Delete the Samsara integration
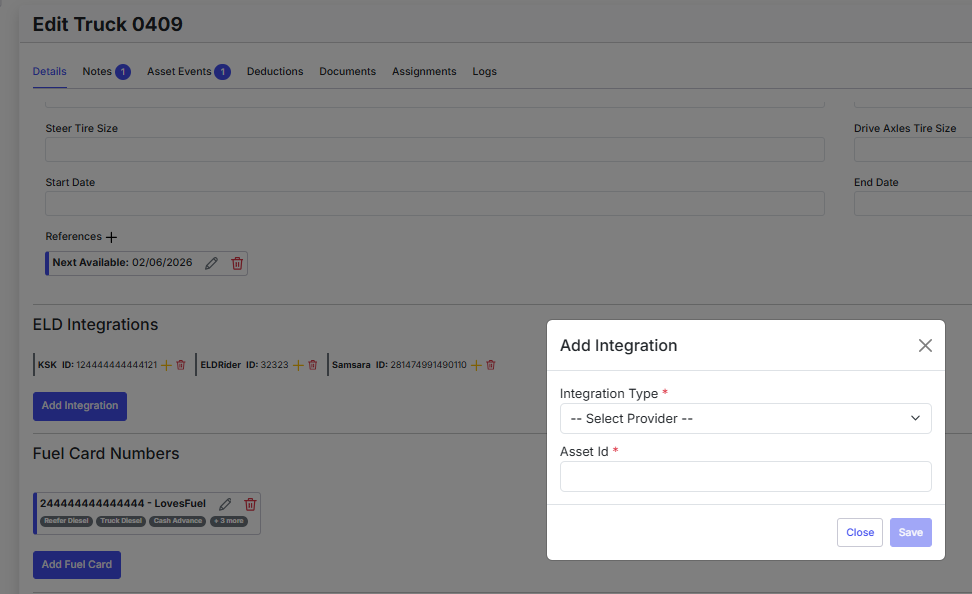Screen dimensions: 972x594 [491, 365]
